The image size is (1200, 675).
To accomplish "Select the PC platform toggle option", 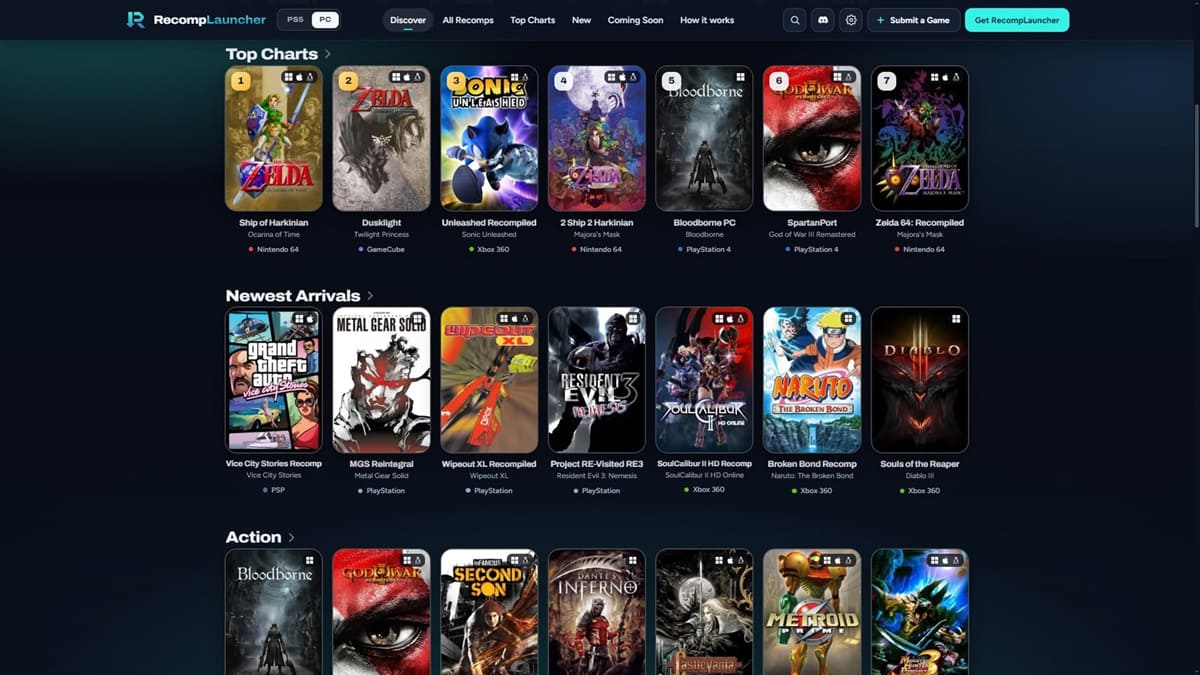I will [x=325, y=20].
